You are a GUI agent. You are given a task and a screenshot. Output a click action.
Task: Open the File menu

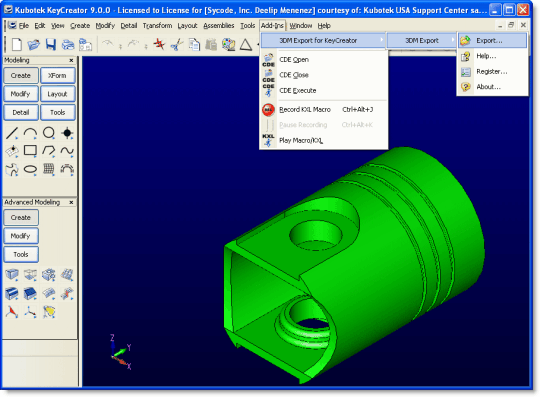[24, 25]
